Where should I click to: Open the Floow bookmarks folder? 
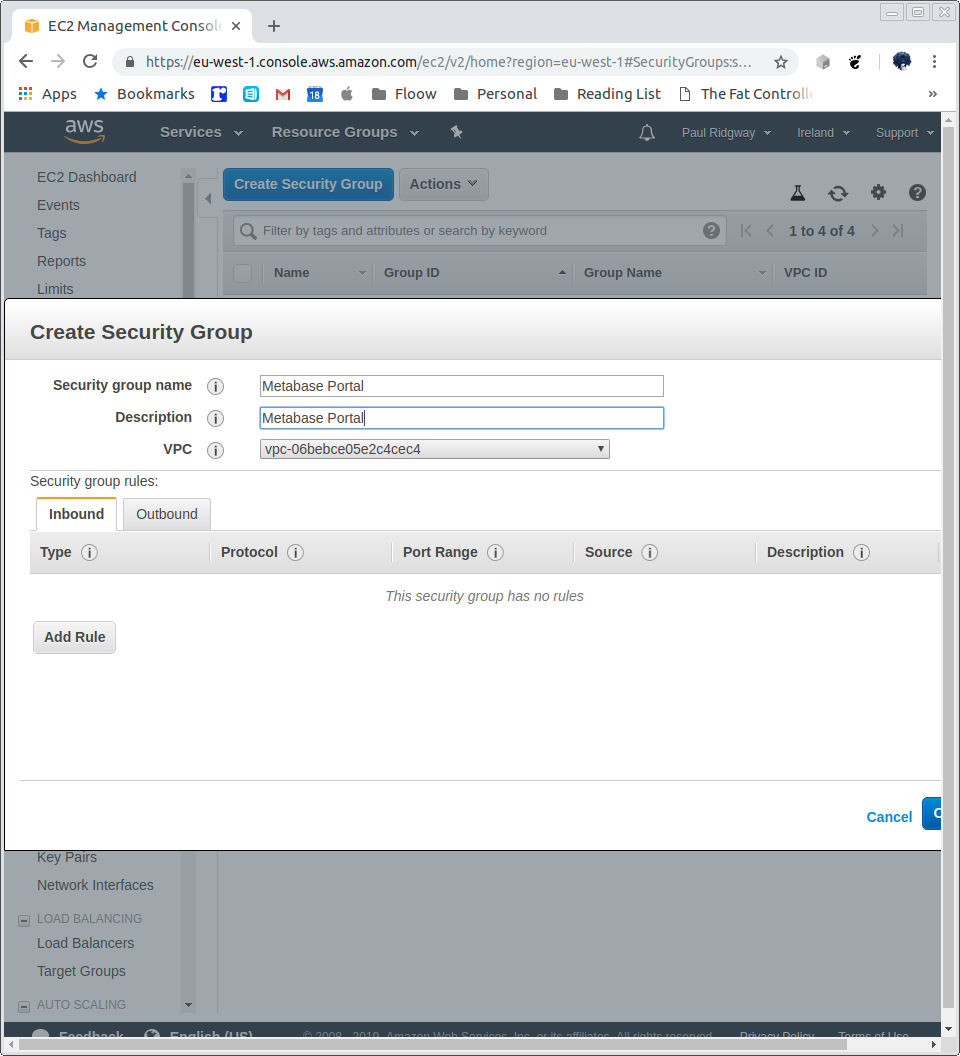[x=404, y=94]
